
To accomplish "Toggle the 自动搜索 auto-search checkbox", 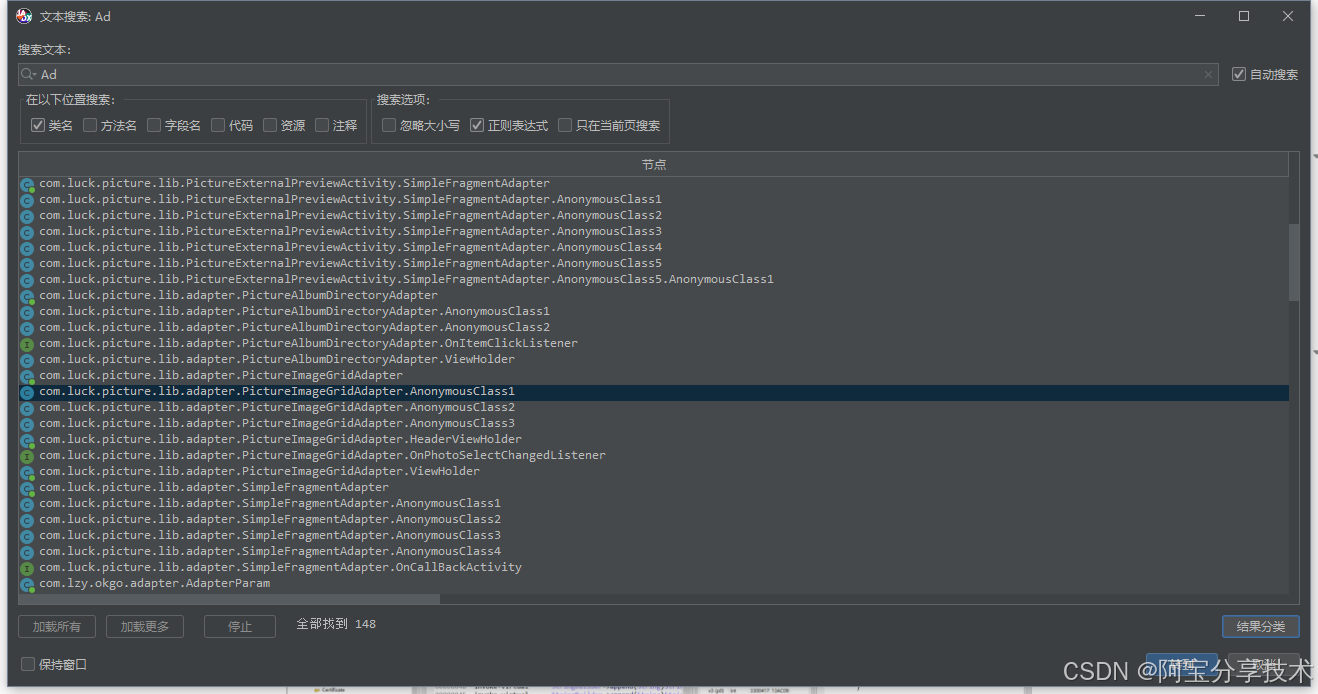I will click(1239, 74).
